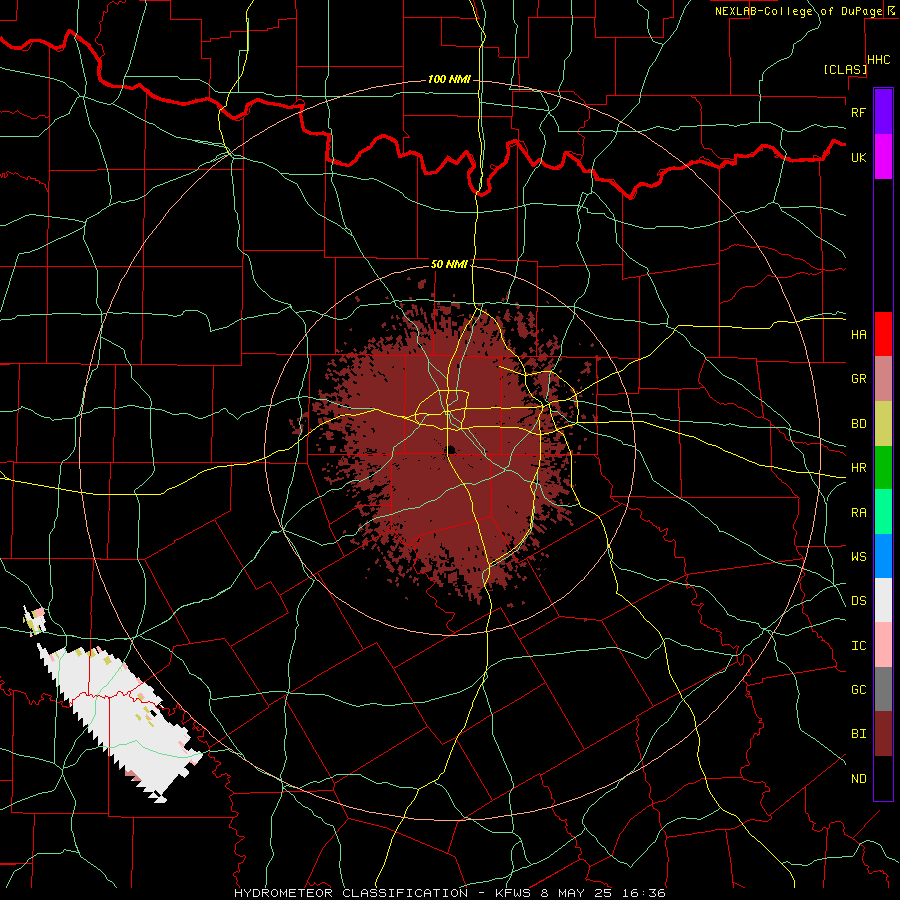Viewport: 900px width, 900px height.
Task: Click the 'IC' legend label
Action: click(858, 646)
